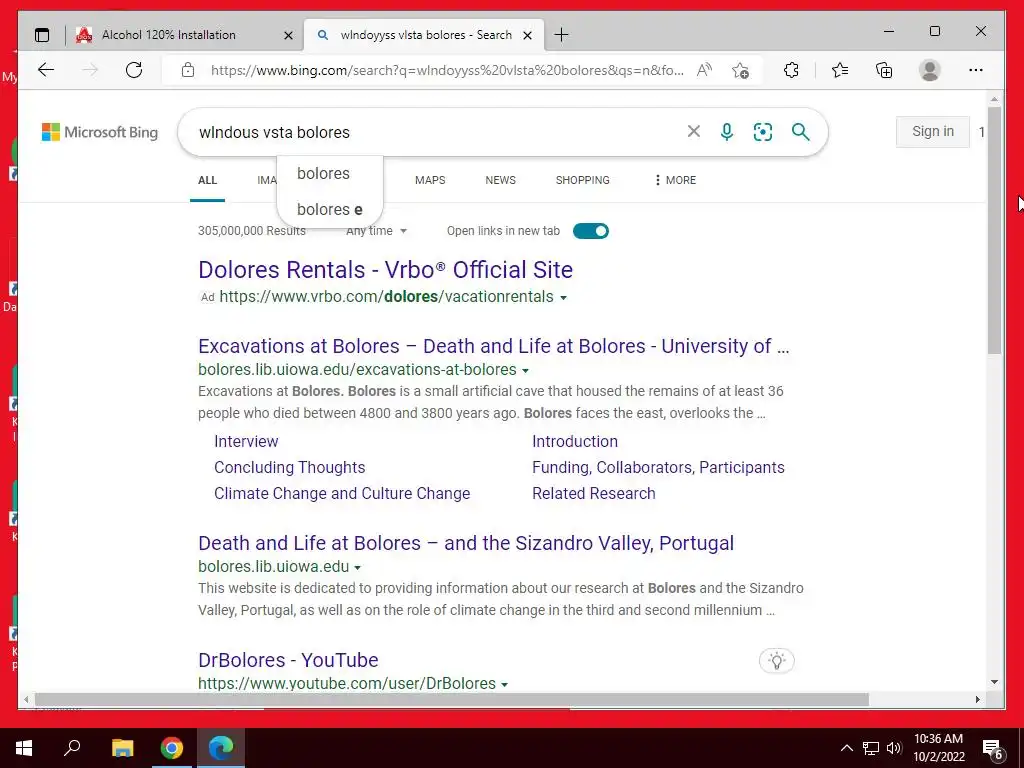Click the browser address bar URL
Image resolution: width=1024 pixels, height=768 pixels.
click(447, 70)
